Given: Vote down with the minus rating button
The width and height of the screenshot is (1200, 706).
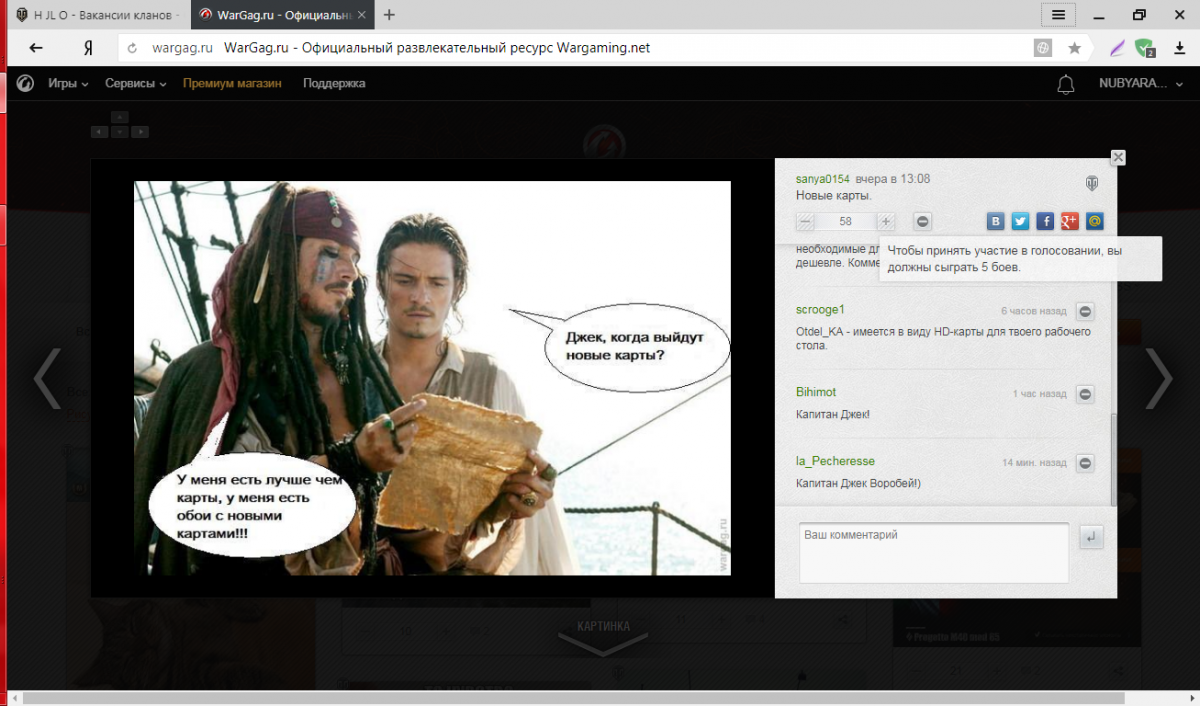Looking at the screenshot, I should point(806,222).
